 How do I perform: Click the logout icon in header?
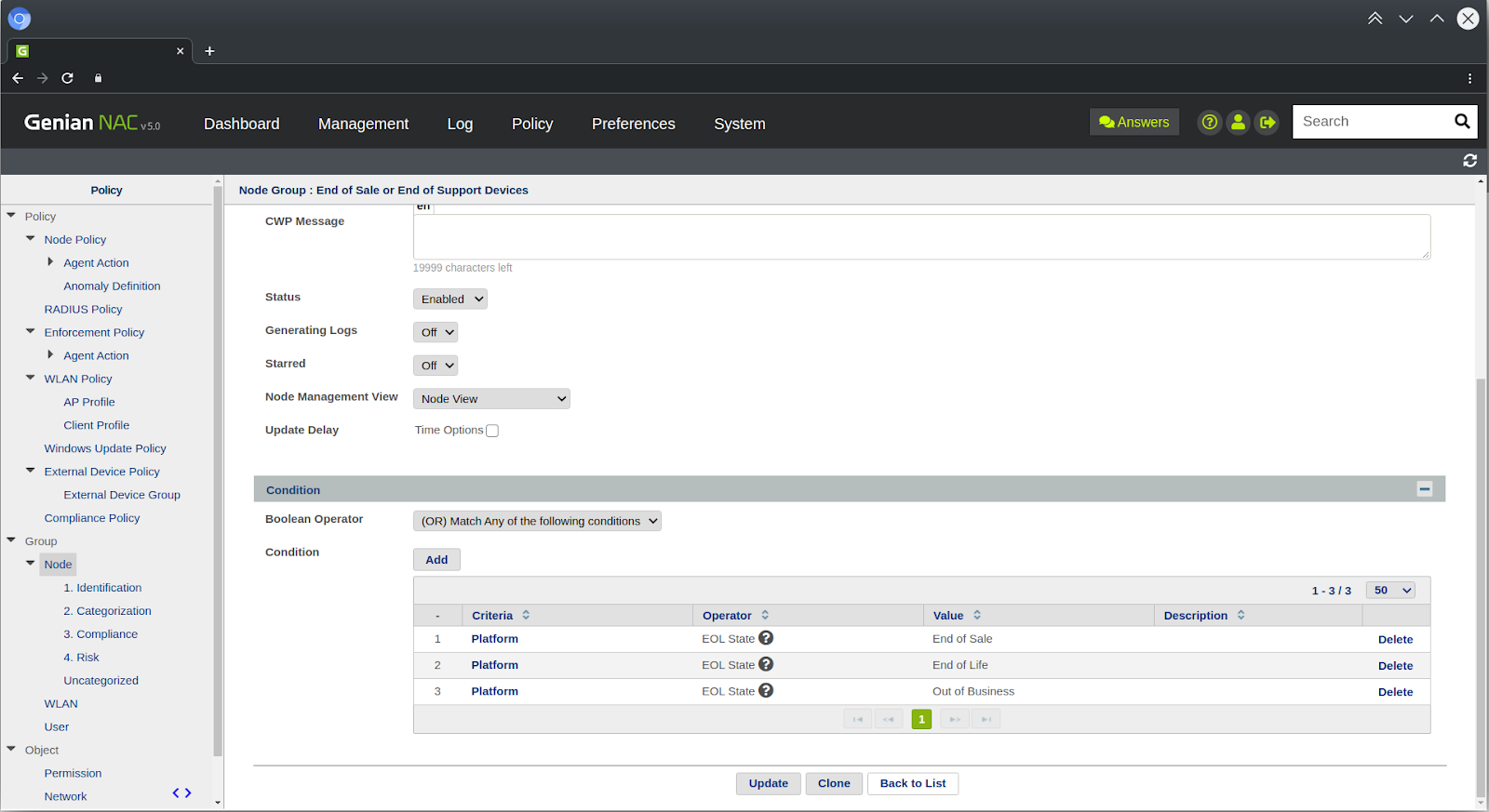1267,122
